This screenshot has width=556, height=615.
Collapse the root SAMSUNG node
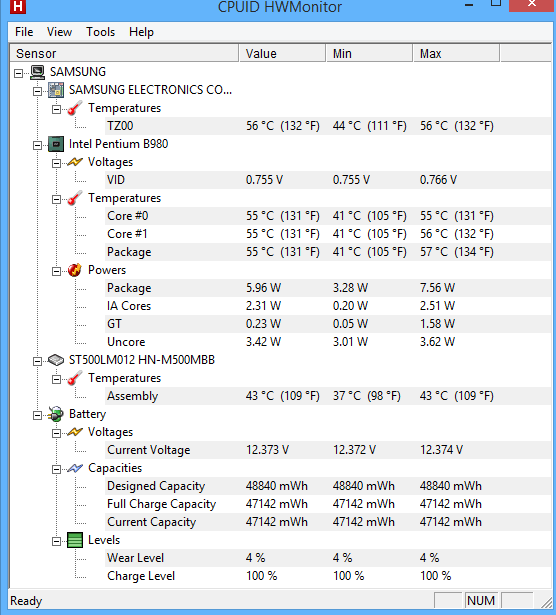[x=18, y=73]
